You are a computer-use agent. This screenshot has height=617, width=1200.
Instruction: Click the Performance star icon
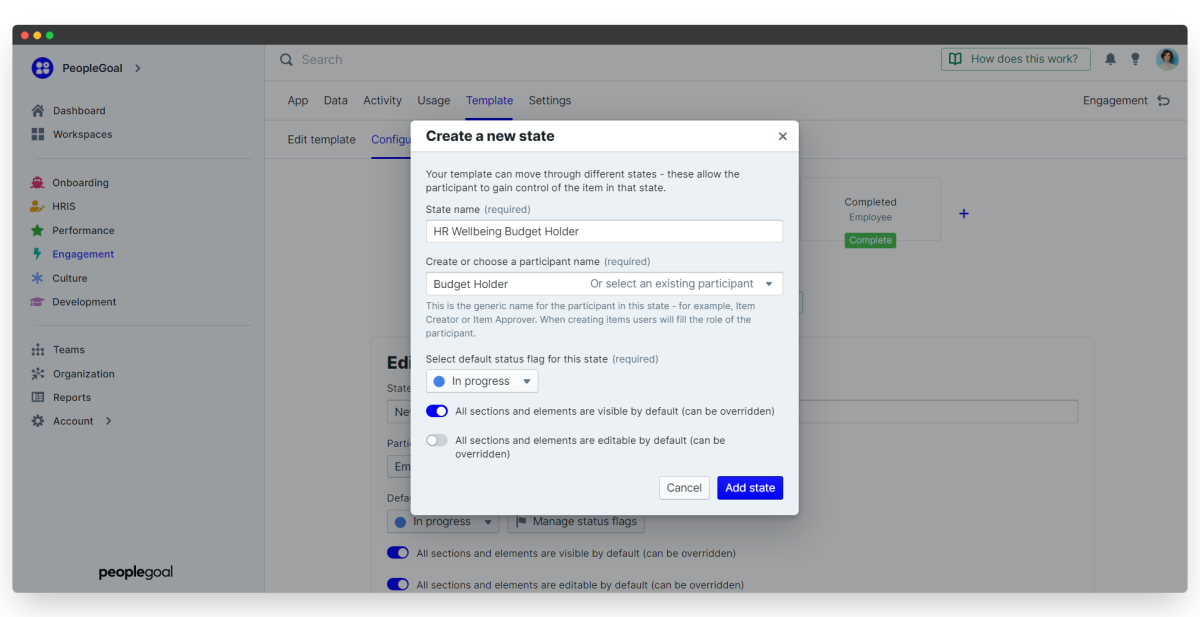[38, 230]
